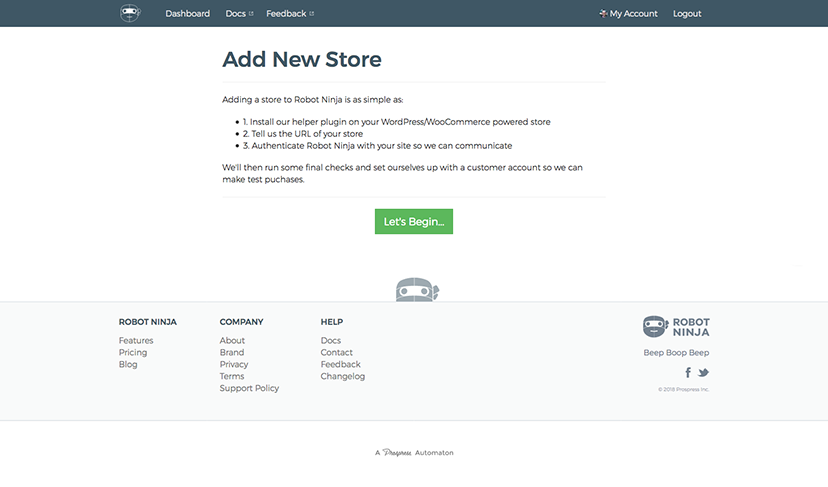Click Logout in the header
Image resolution: width=828 pixels, height=487 pixels.
687,14
